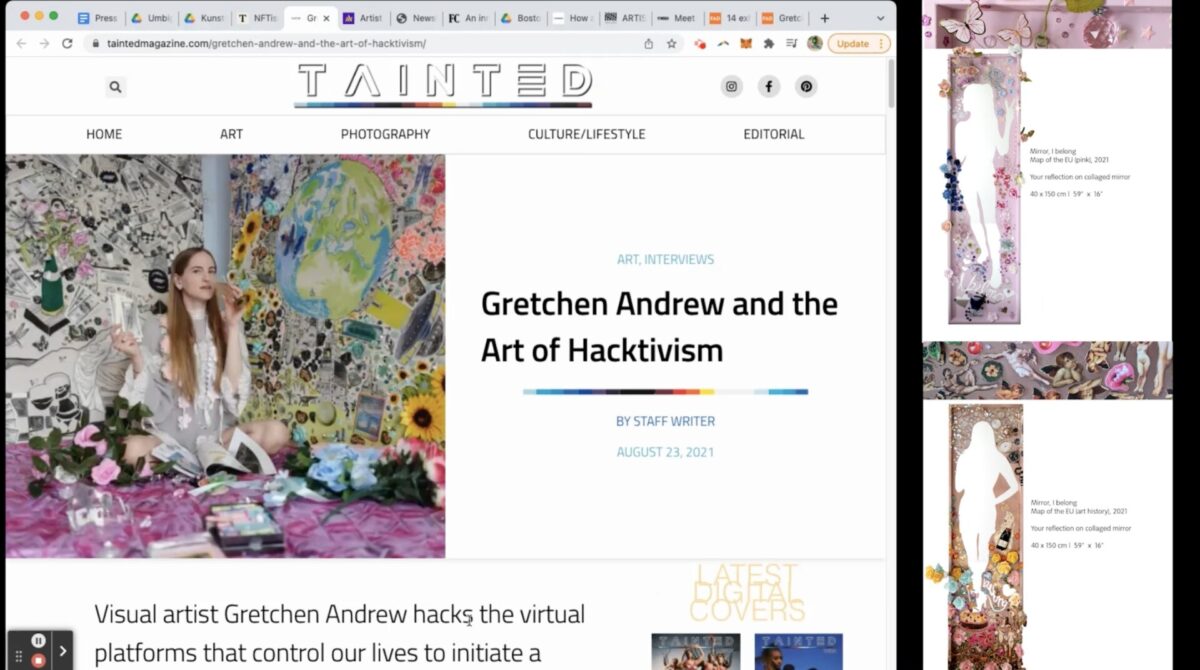Screen dimensions: 1200x670
Task: Switch to the How tab
Action: pos(572,18)
